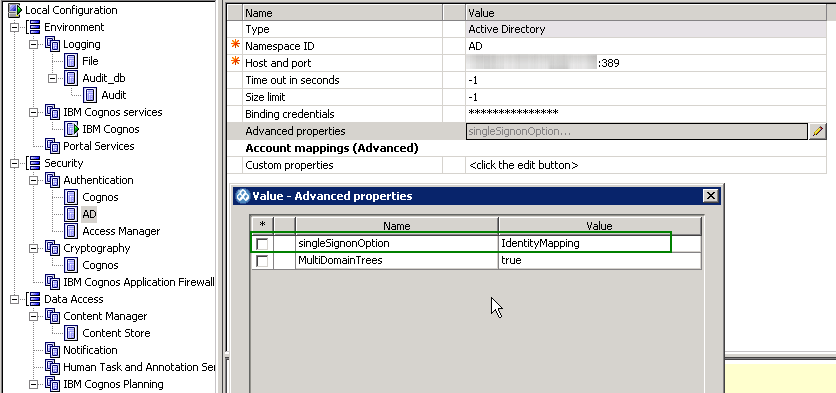Viewport: 836px width, 393px height.
Task: Click the Active Directory Type value
Action: [646, 29]
